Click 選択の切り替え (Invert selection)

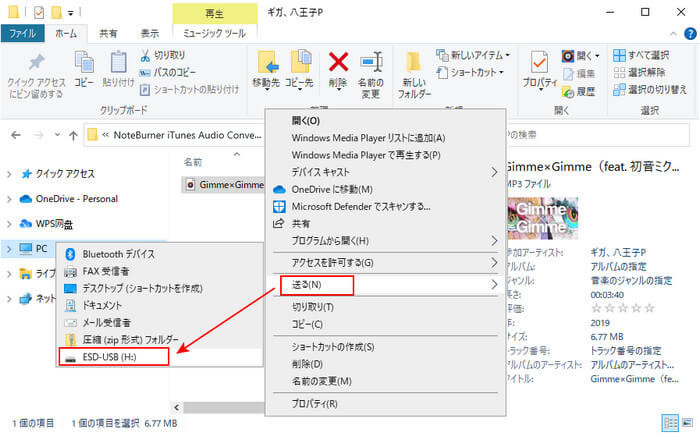click(x=650, y=90)
